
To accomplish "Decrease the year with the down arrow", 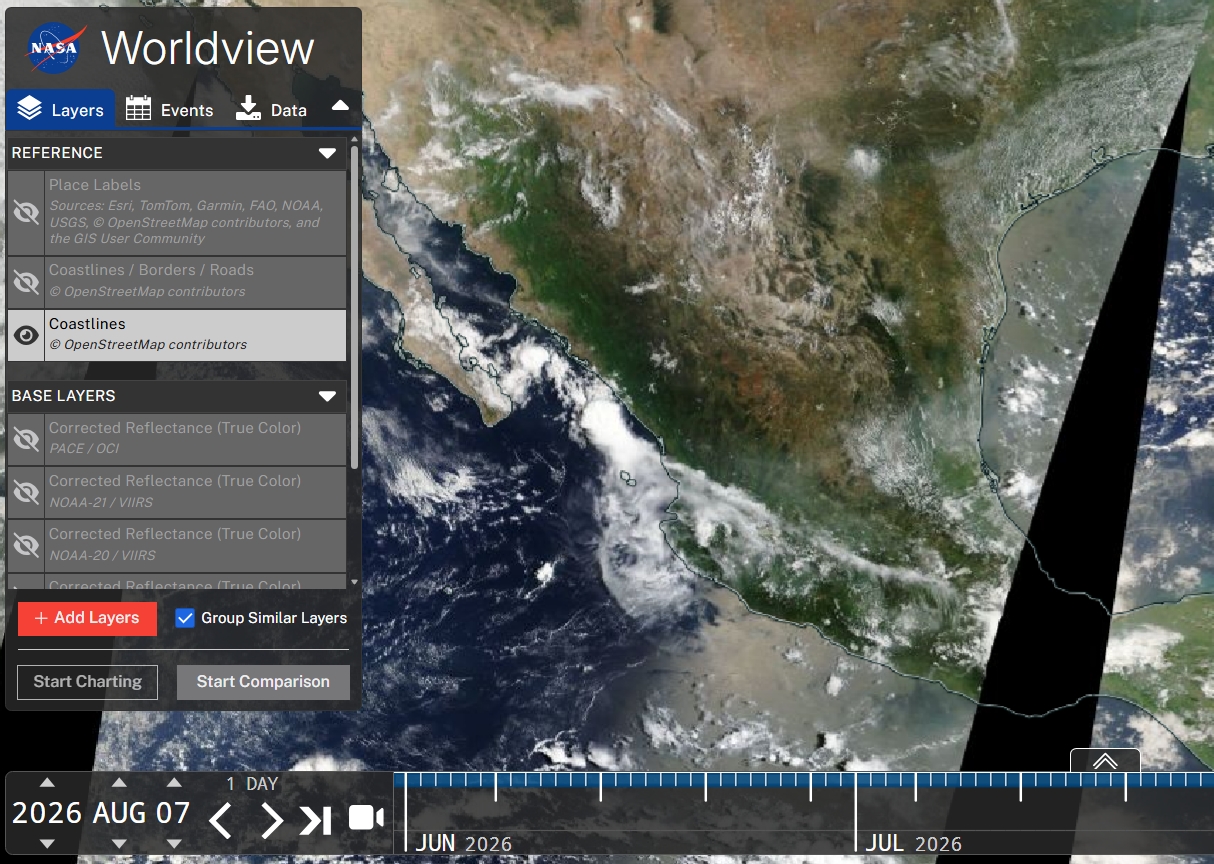I will tap(47, 844).
